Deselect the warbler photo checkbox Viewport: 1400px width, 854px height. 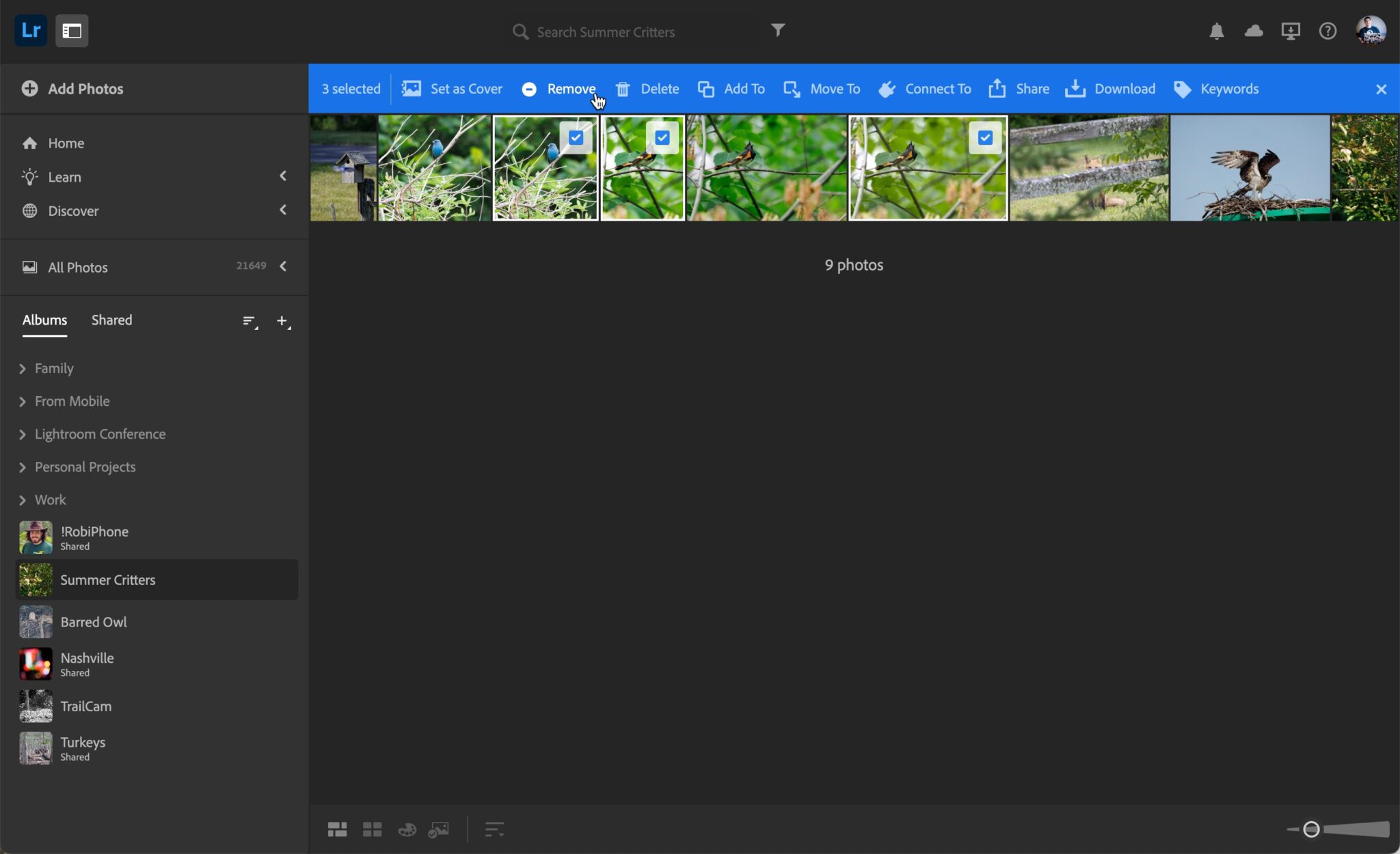(662, 137)
